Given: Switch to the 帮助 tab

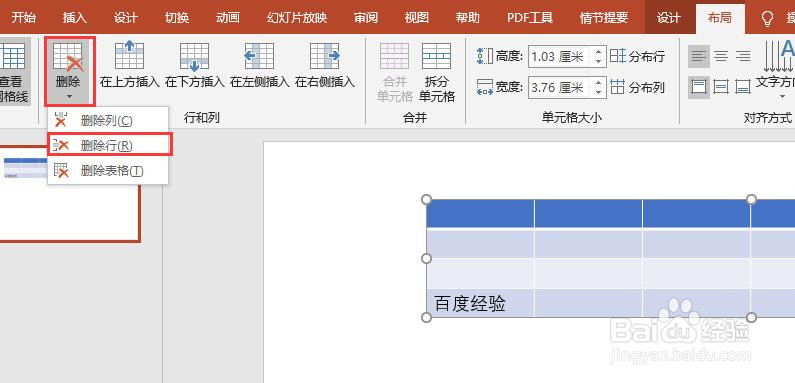Looking at the screenshot, I should click(467, 17).
